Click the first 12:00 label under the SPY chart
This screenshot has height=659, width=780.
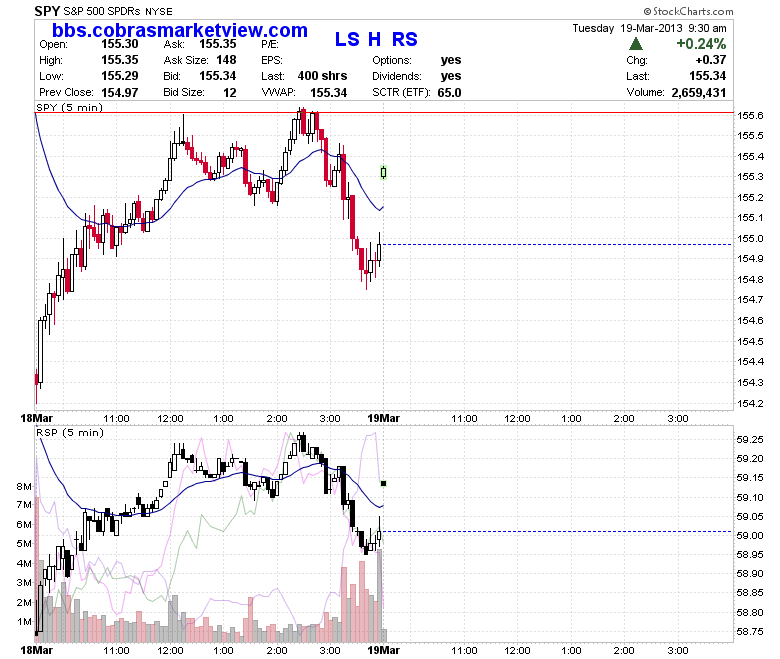(x=170, y=419)
